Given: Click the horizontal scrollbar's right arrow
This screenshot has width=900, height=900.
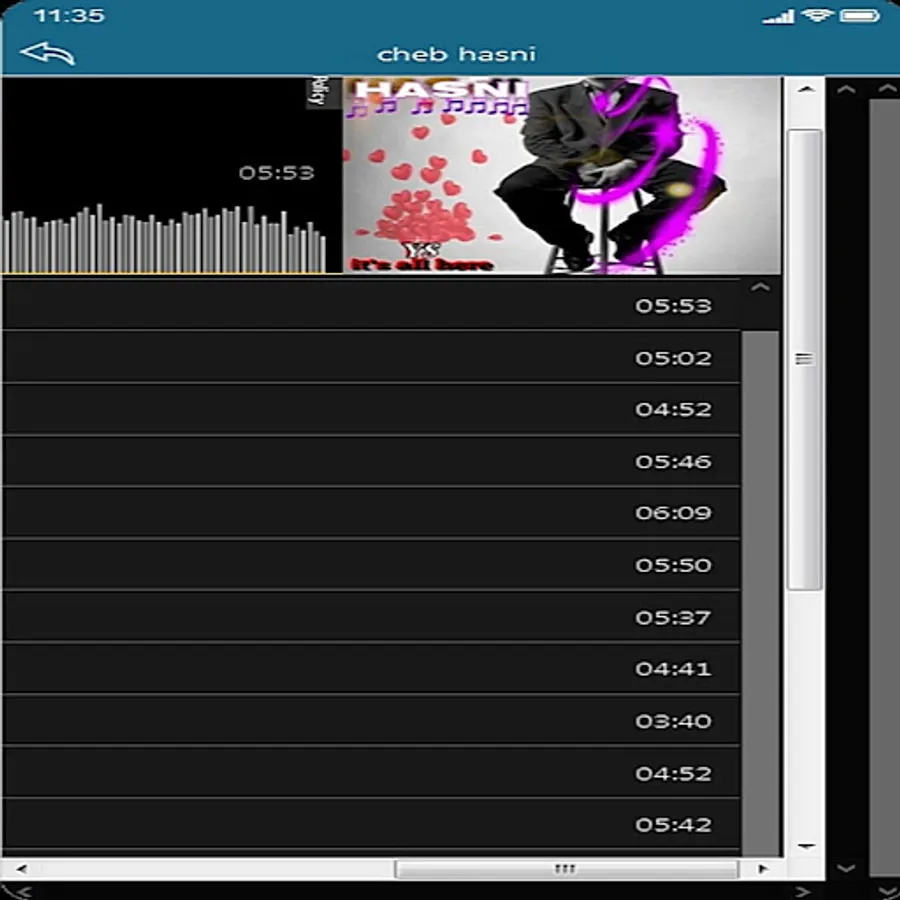Looking at the screenshot, I should coord(763,868).
